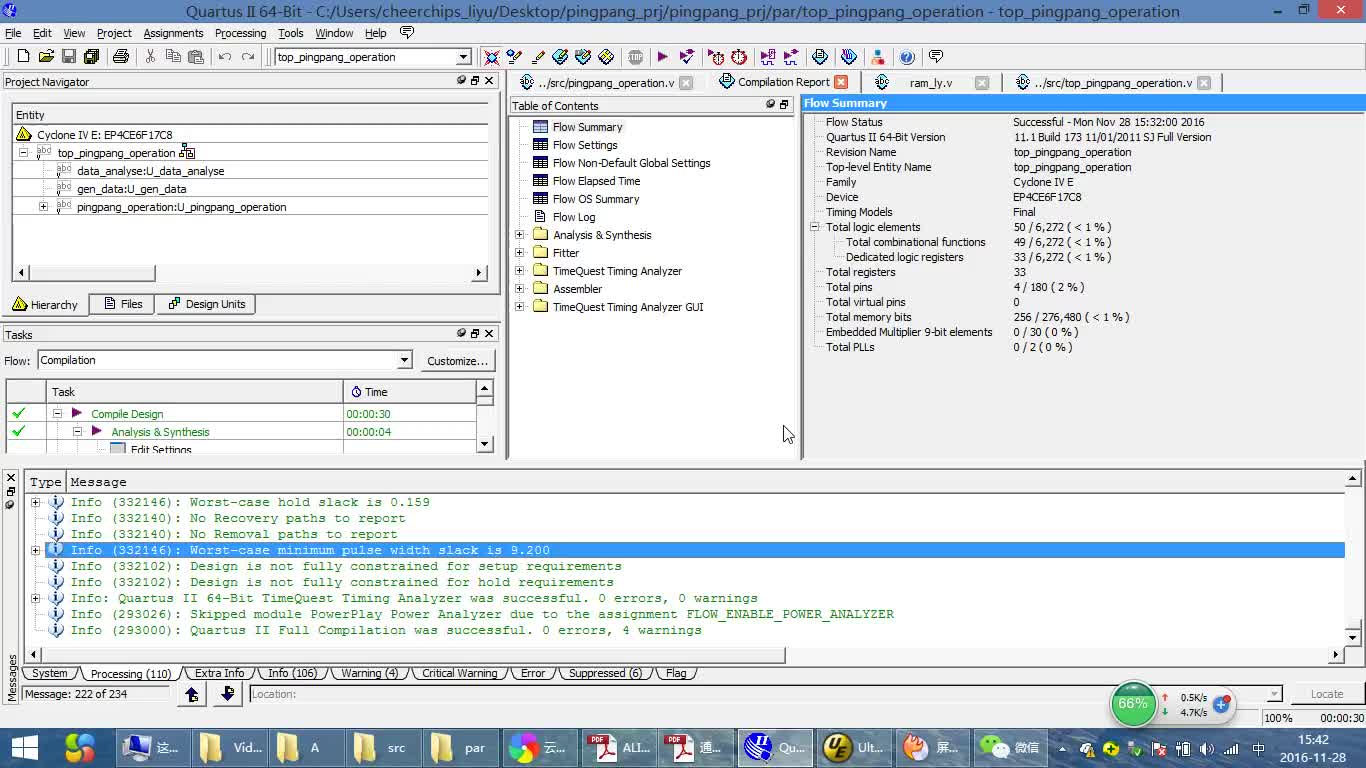This screenshot has height=768, width=1366.
Task: Click the Windows Start button
Action: 25,747
